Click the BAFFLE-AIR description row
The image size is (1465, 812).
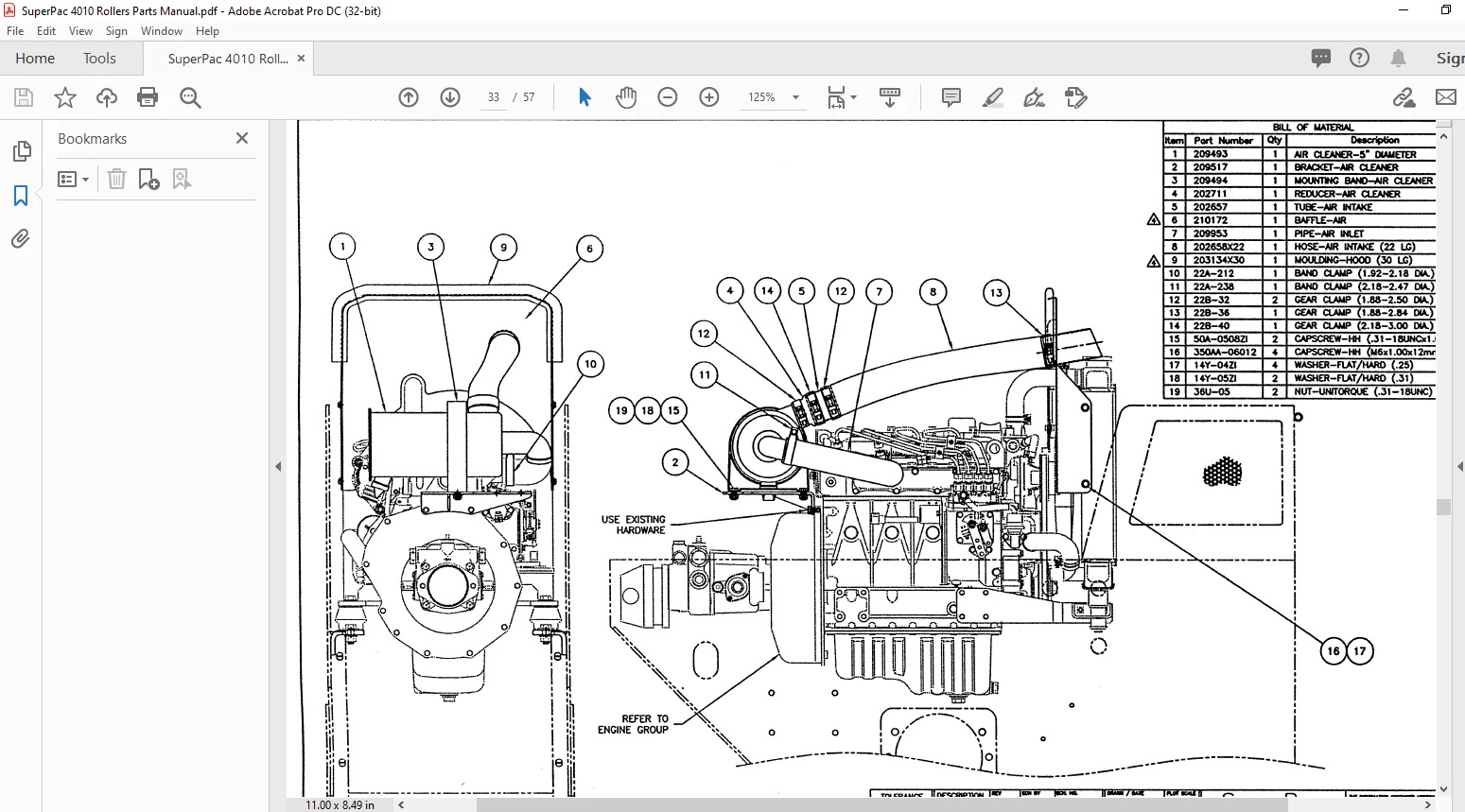point(1320,220)
